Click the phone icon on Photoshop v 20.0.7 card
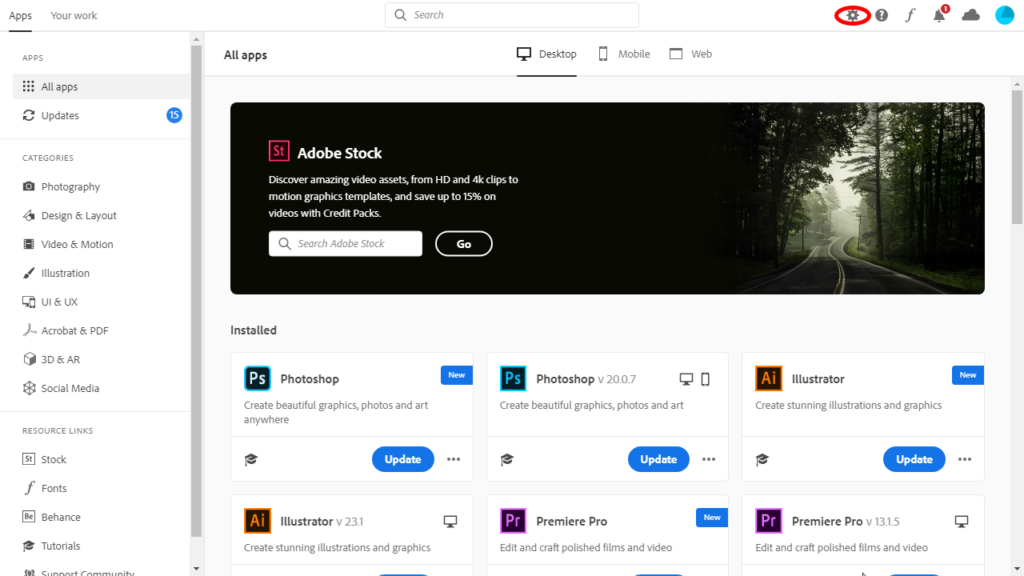 click(x=705, y=379)
